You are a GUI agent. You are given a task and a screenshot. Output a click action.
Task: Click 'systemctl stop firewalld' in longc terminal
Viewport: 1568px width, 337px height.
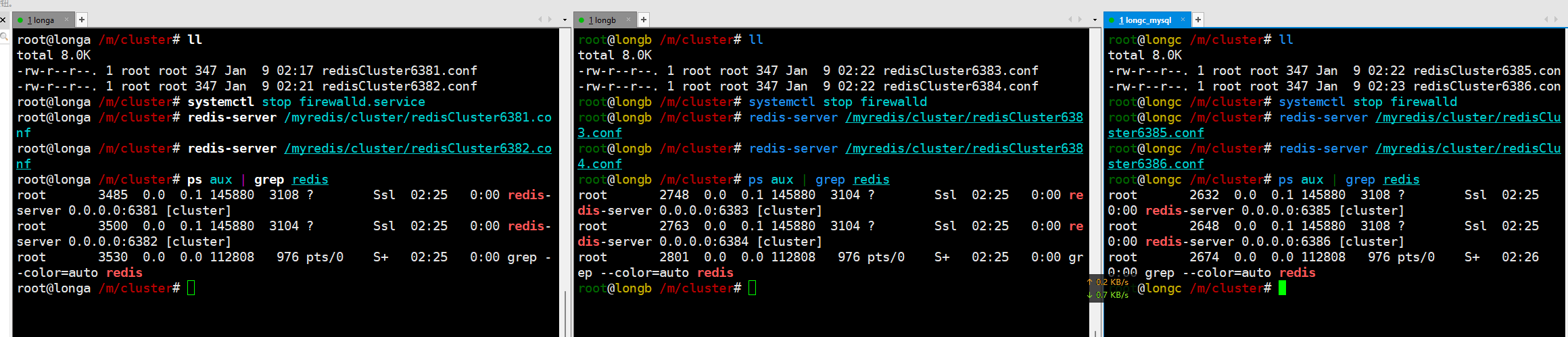[1368, 102]
